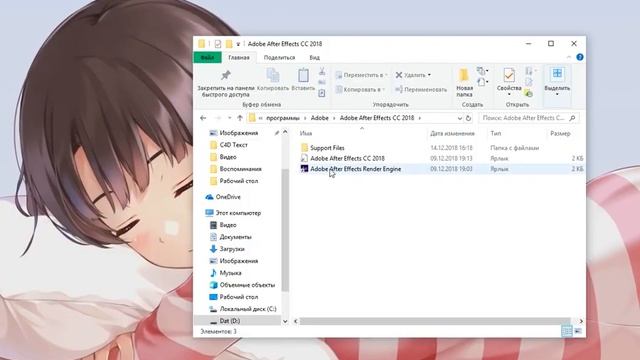
Task: Switch to the Поделиться tab
Action: click(279, 58)
